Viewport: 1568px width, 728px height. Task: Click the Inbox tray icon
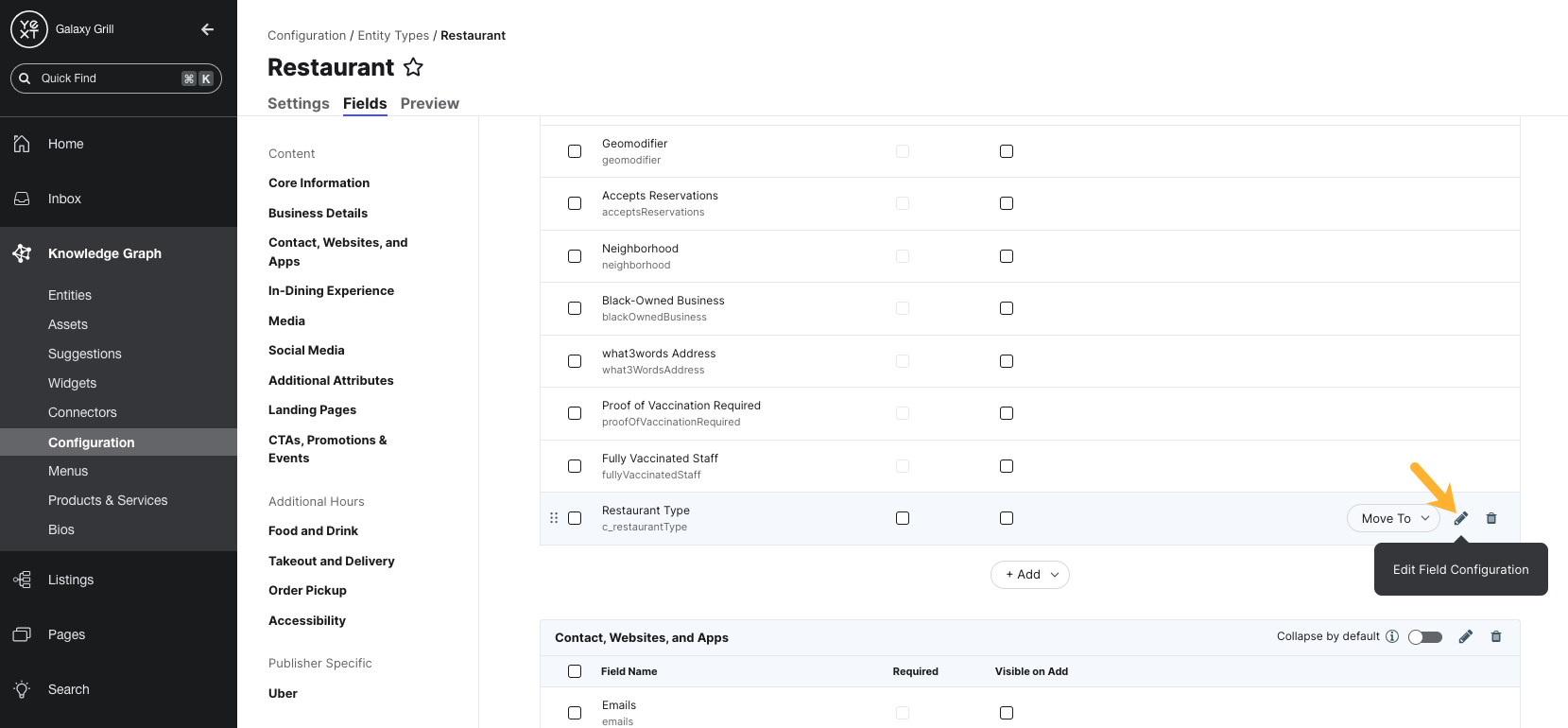coord(22,199)
